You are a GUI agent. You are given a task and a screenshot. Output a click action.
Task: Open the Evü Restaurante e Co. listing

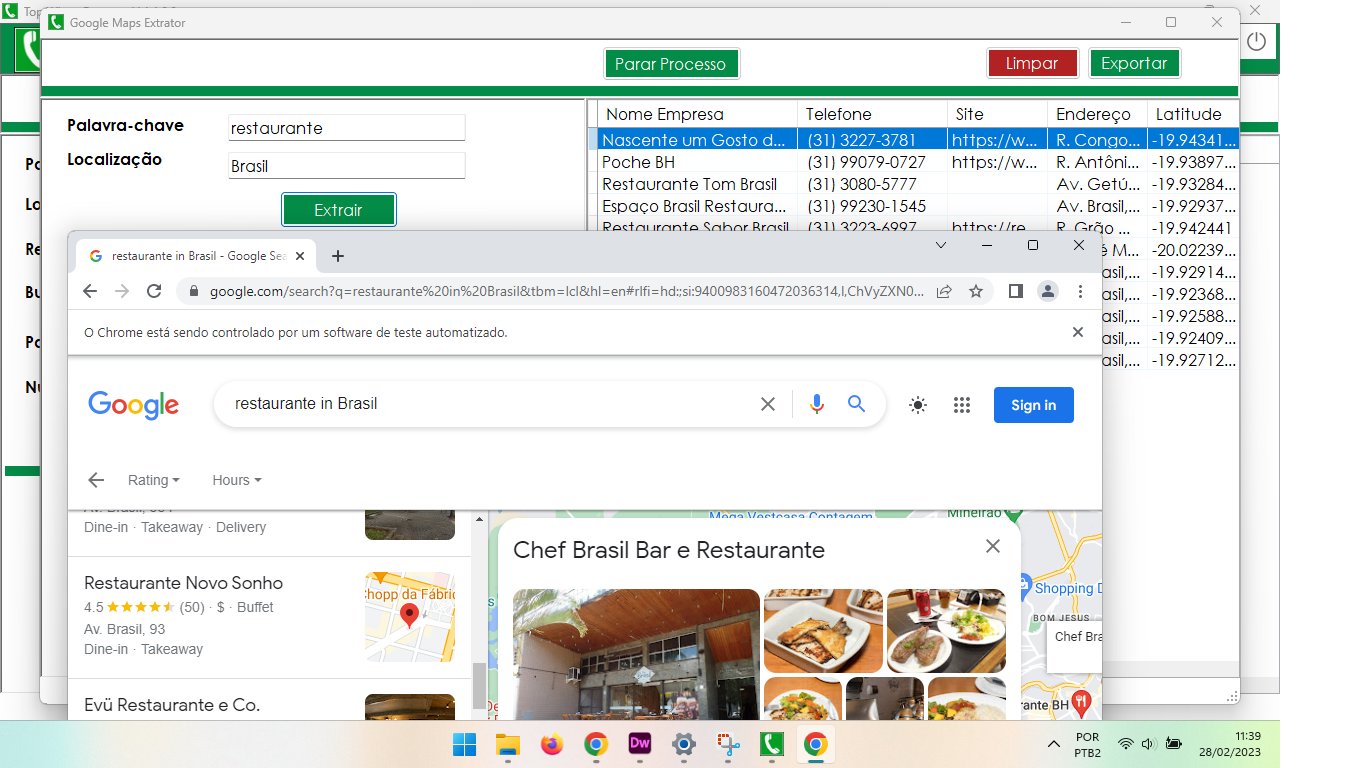click(172, 705)
